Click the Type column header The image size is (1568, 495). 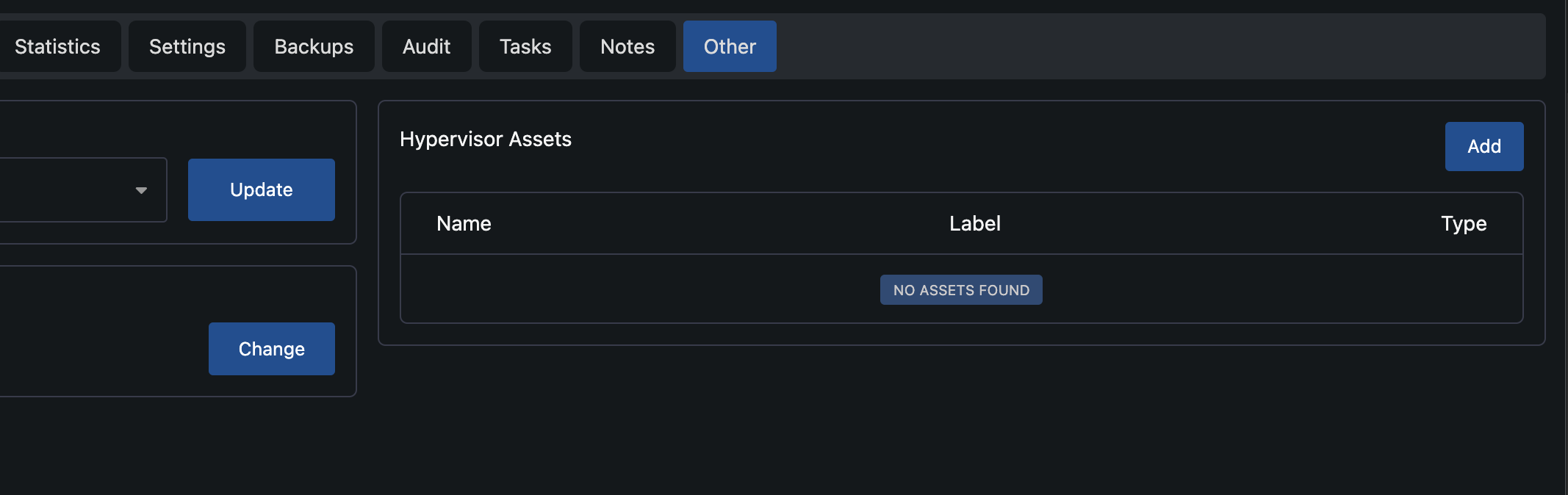(1464, 223)
